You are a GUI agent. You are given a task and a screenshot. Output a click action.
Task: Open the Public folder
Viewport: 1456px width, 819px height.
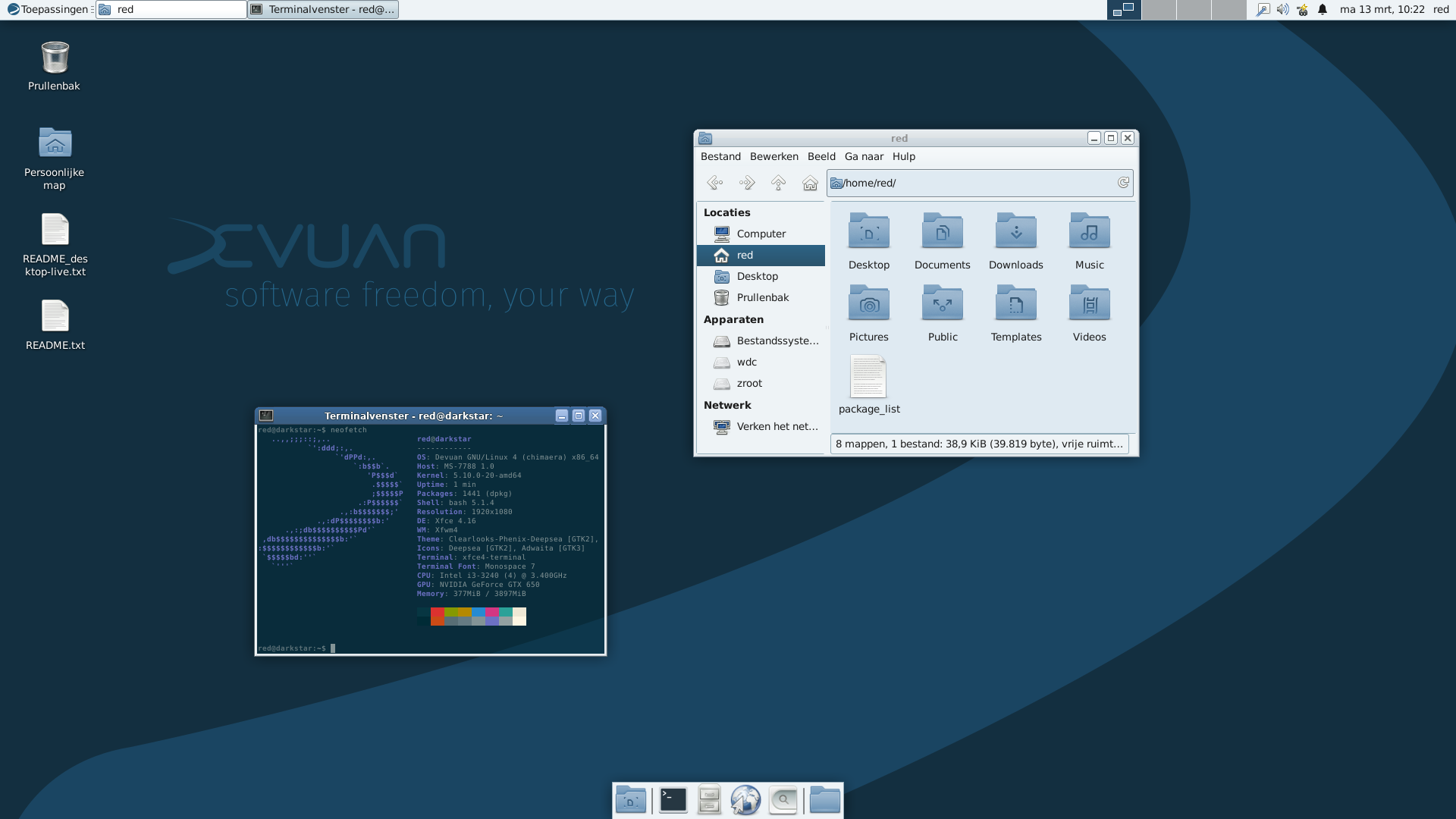943,313
